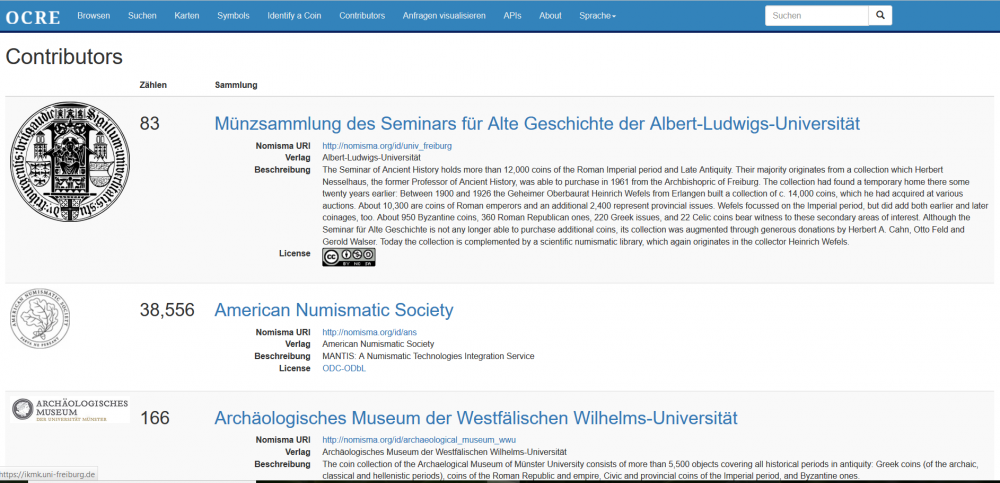Go to the Karten page
This screenshot has width=1000, height=483.
coord(186,16)
